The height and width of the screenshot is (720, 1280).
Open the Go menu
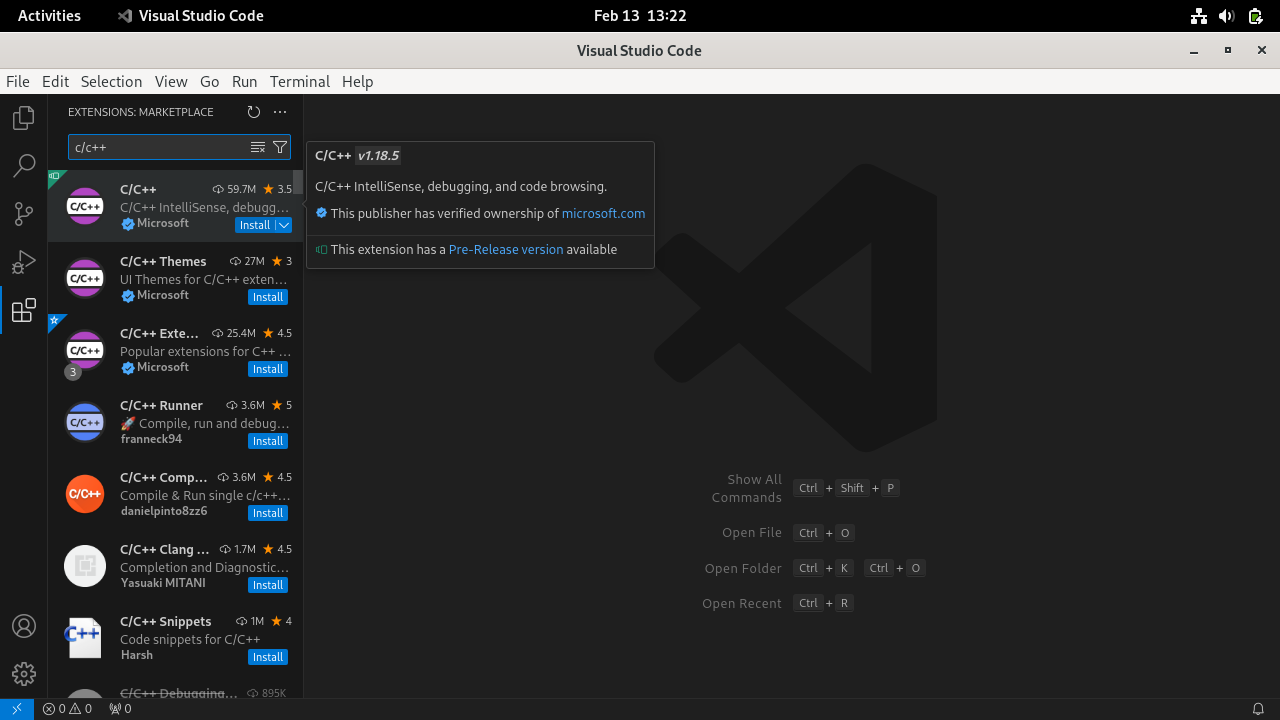pyautogui.click(x=209, y=81)
